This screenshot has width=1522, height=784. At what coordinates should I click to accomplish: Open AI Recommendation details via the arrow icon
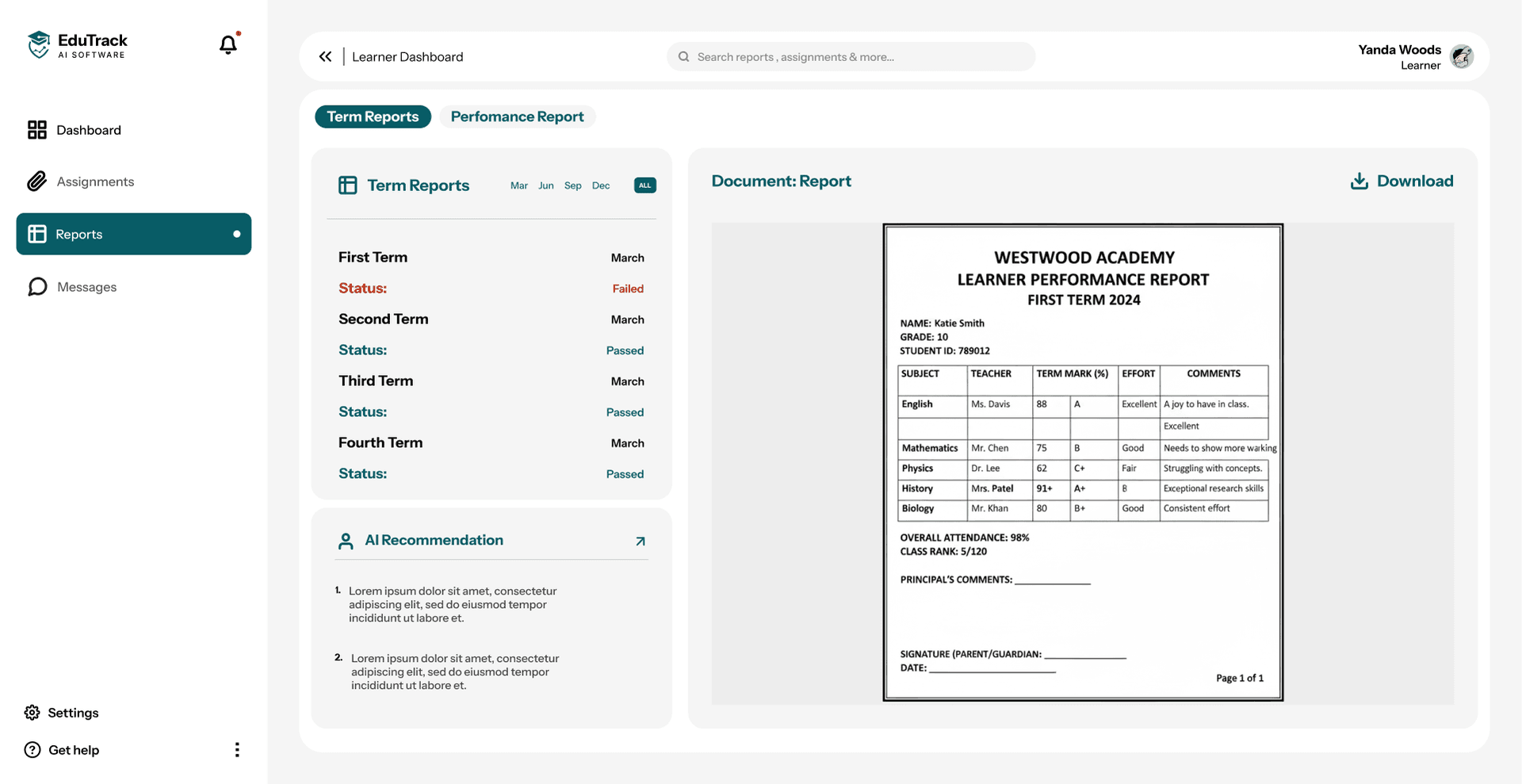[x=641, y=541]
